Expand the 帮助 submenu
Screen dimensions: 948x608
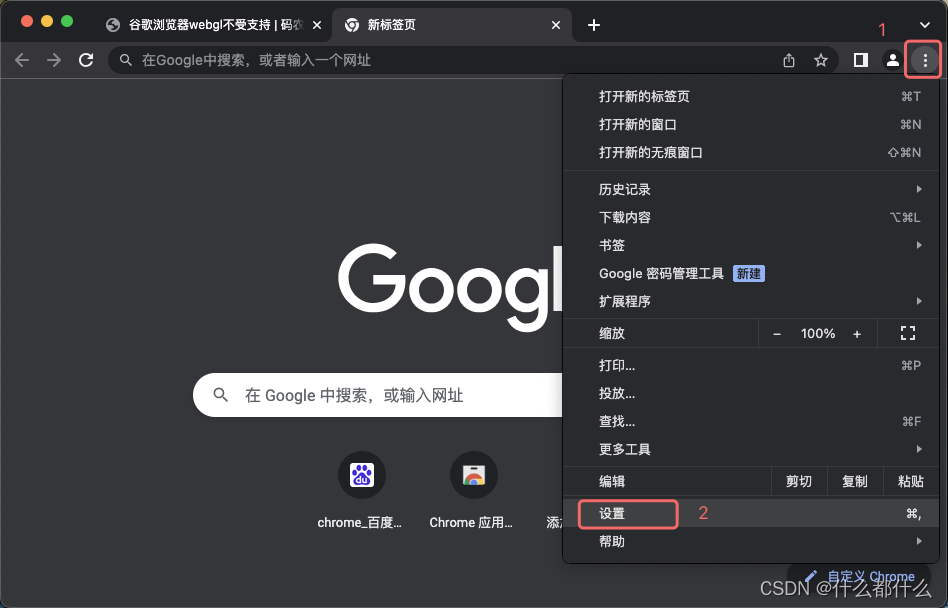(x=750, y=542)
